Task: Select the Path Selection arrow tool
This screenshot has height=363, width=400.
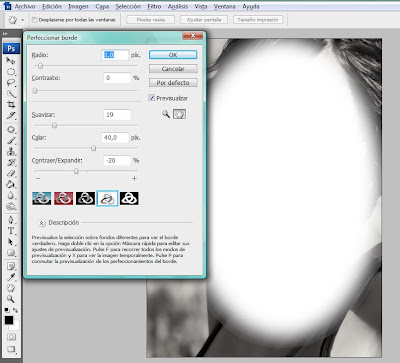Action: pos(11,242)
